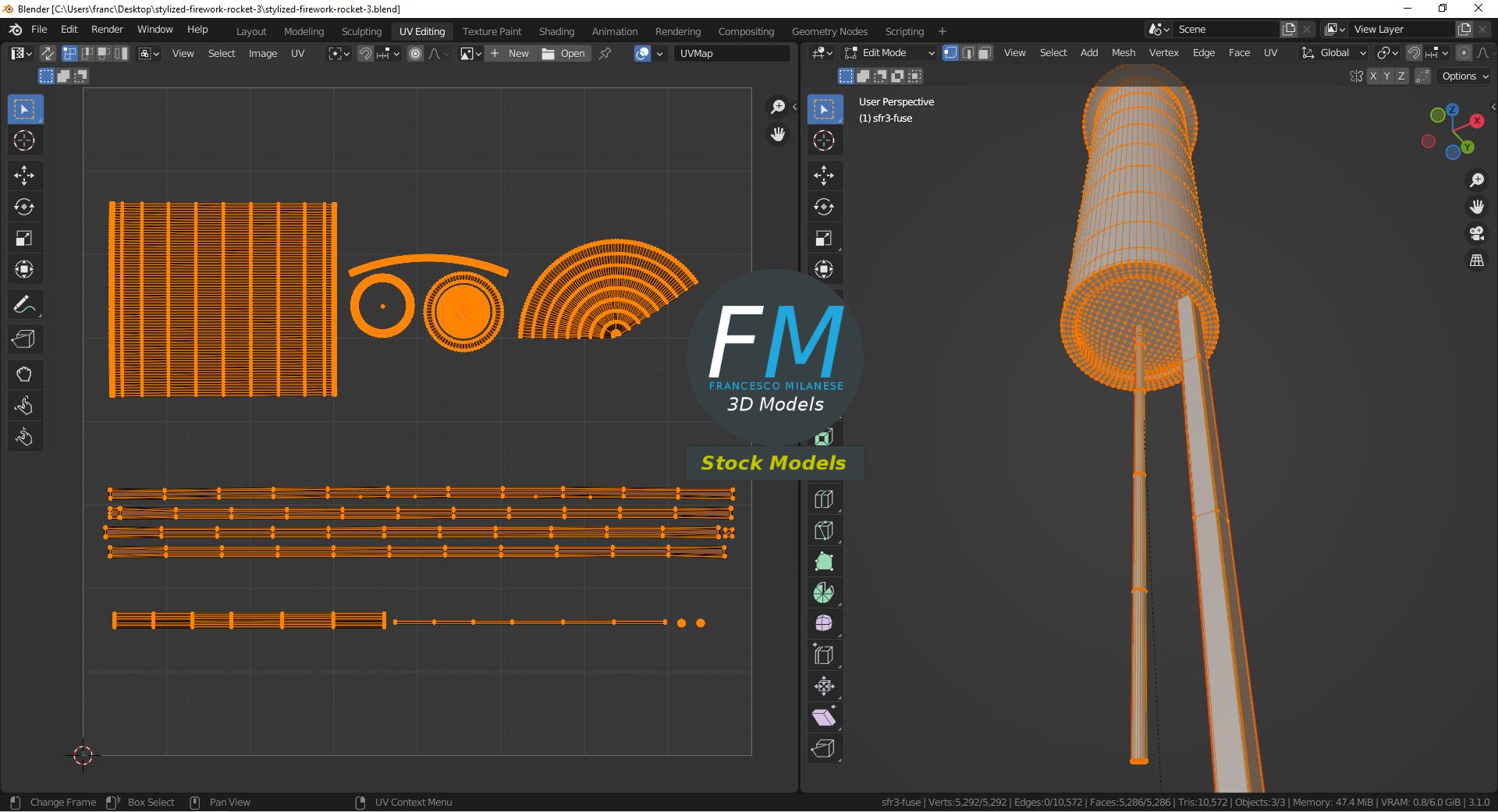Open the overlays options dropdown arrow in the UV editor
Image resolution: width=1498 pixels, height=812 pixels.
(x=660, y=53)
